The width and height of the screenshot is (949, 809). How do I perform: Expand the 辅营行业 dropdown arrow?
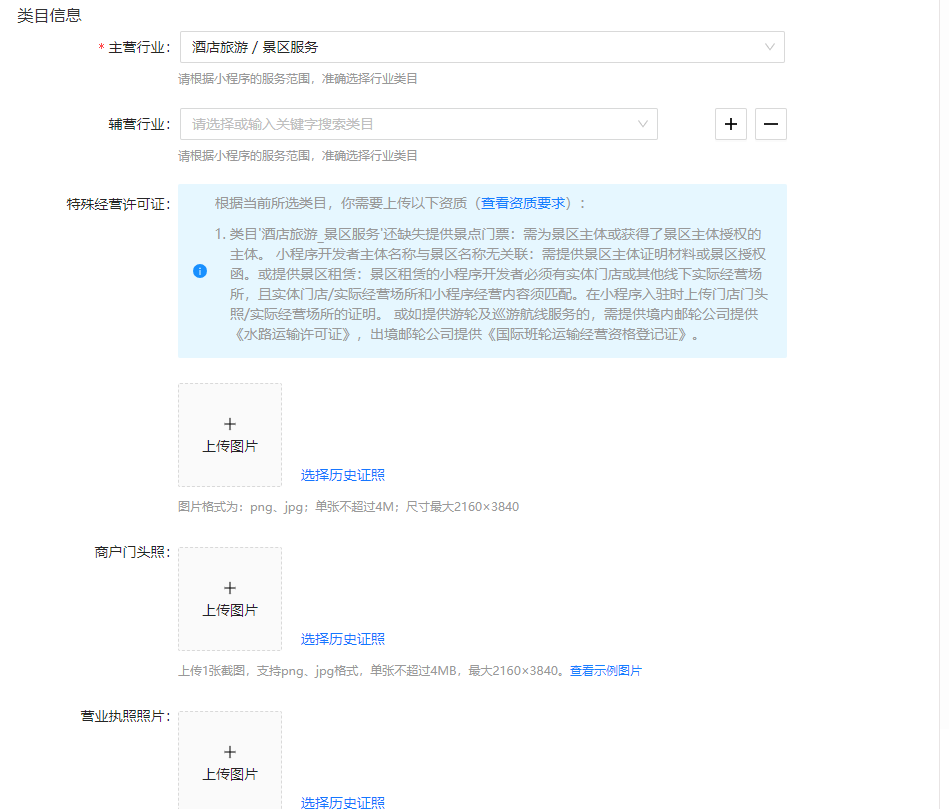(x=642, y=124)
